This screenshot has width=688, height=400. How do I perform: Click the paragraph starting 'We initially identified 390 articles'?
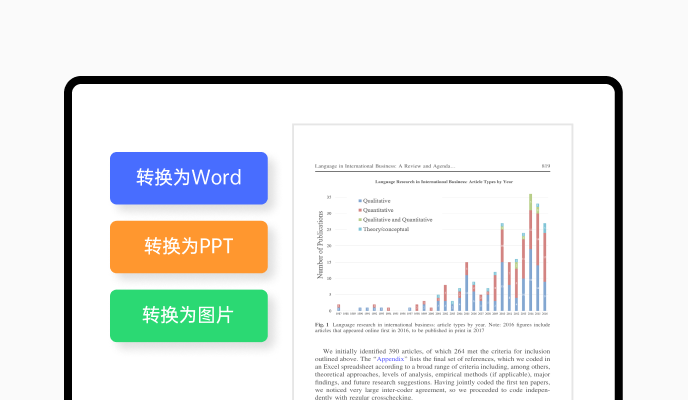click(x=432, y=374)
